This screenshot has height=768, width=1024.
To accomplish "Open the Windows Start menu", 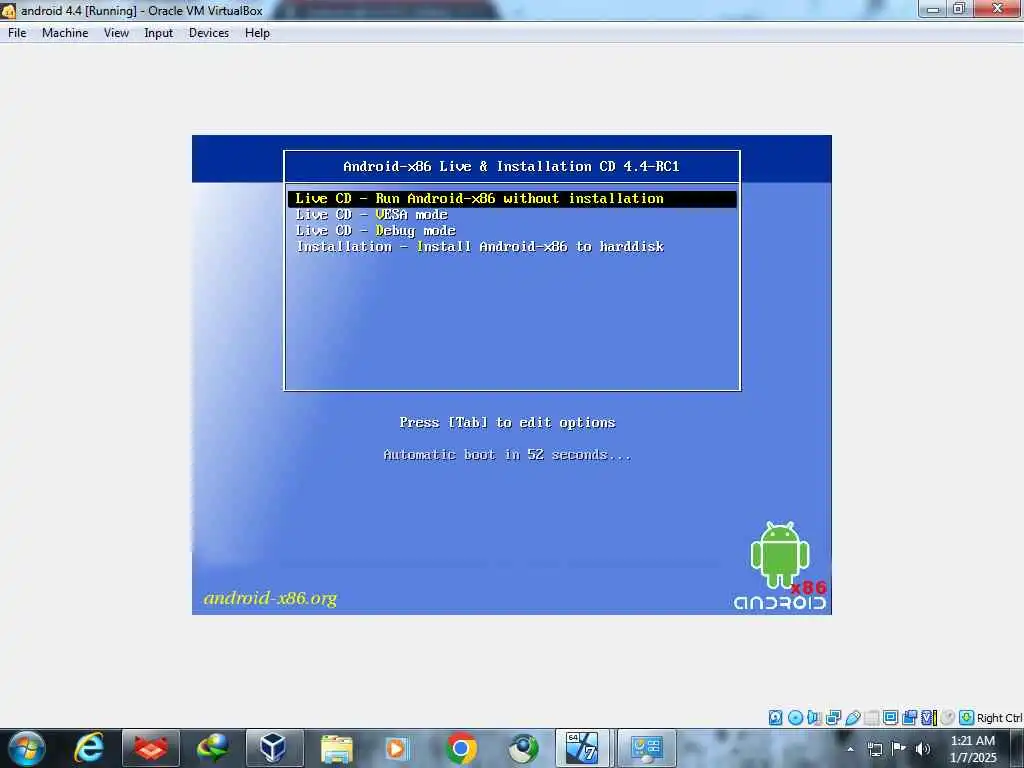I will coord(26,748).
